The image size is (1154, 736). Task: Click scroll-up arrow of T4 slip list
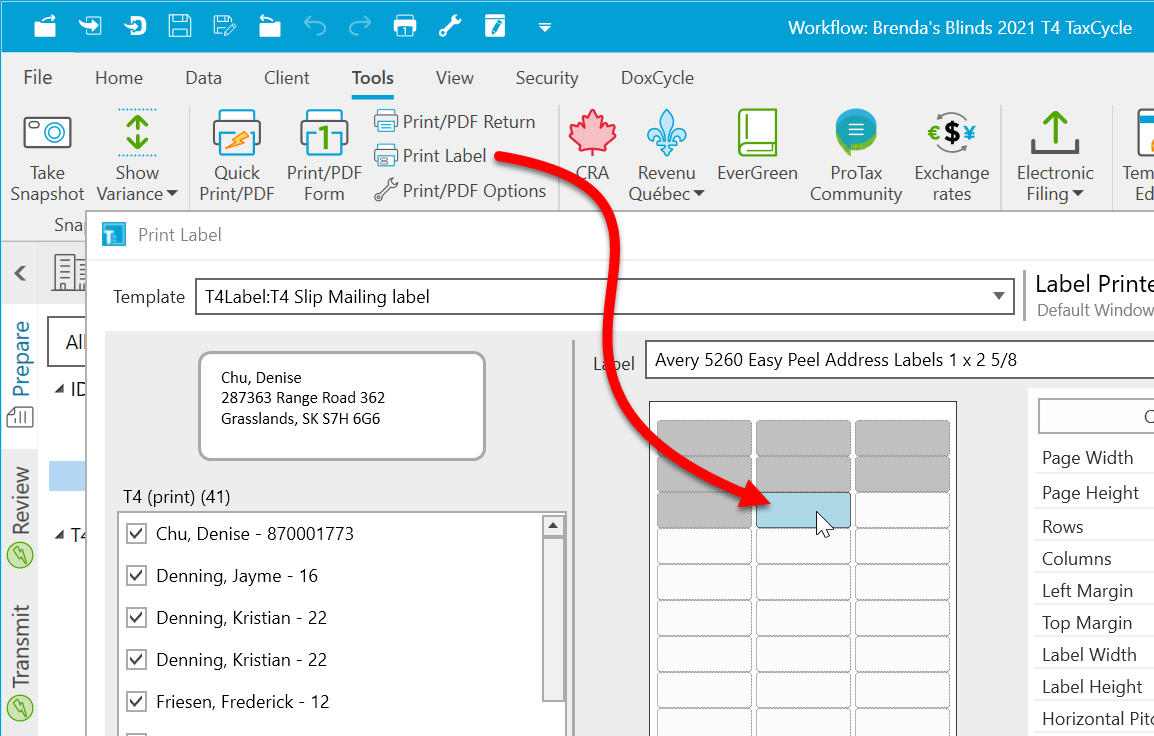(553, 526)
